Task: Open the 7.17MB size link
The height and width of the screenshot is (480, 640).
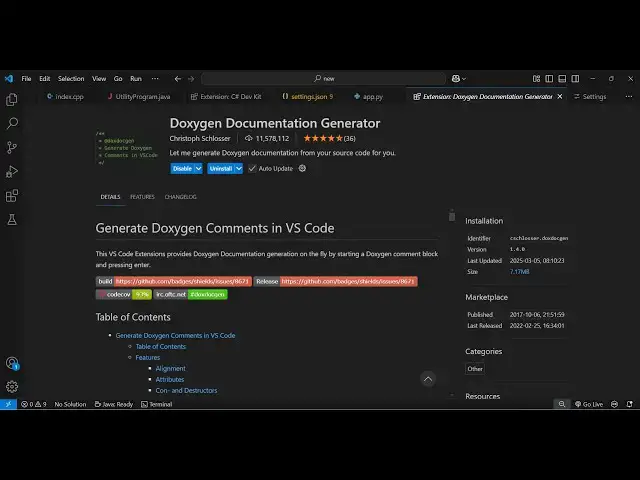Action: 519,271
